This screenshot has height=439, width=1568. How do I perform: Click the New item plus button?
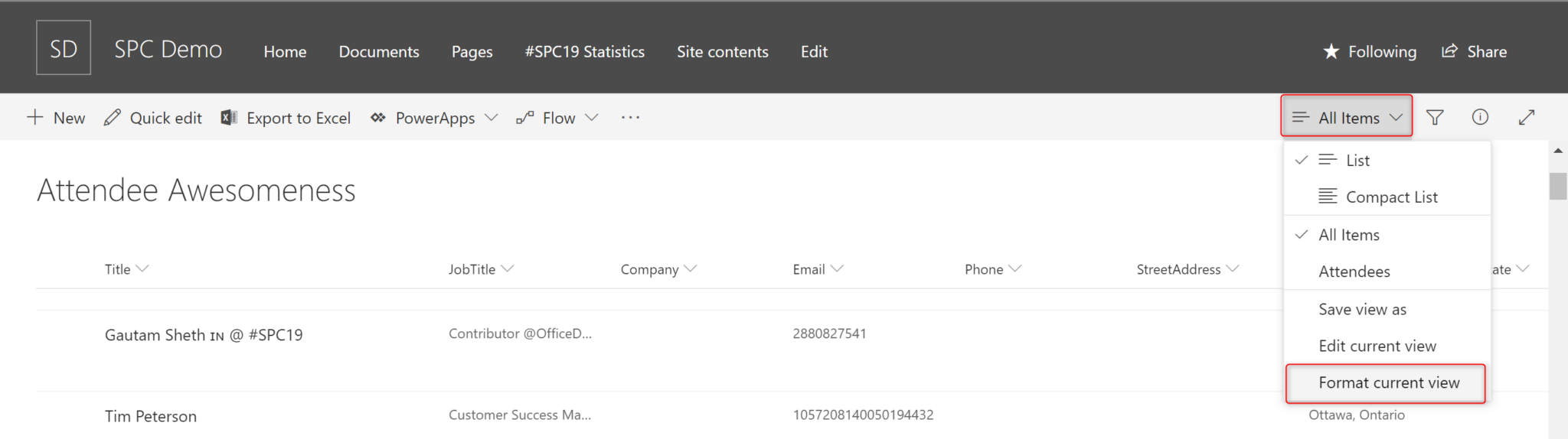click(x=55, y=118)
